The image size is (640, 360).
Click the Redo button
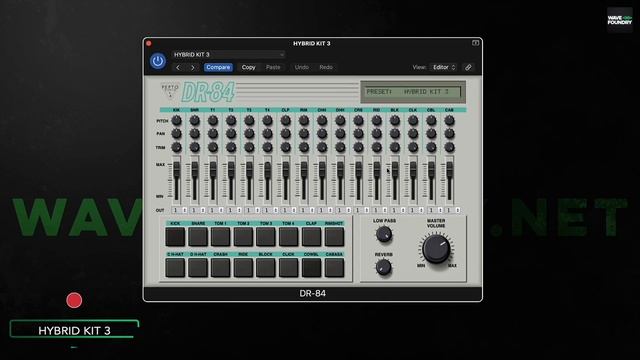point(326,67)
